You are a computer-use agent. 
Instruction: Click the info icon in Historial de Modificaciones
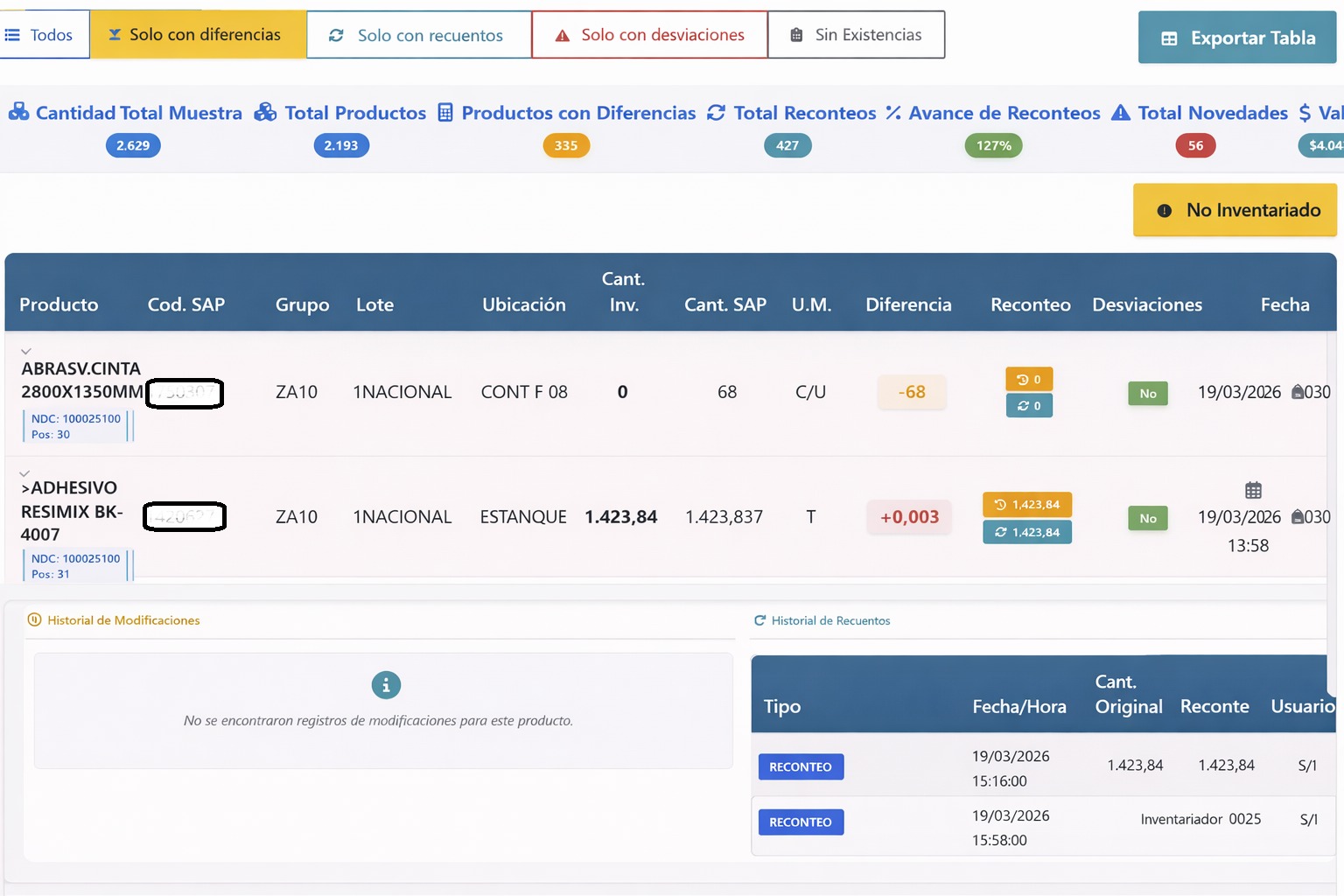386,685
